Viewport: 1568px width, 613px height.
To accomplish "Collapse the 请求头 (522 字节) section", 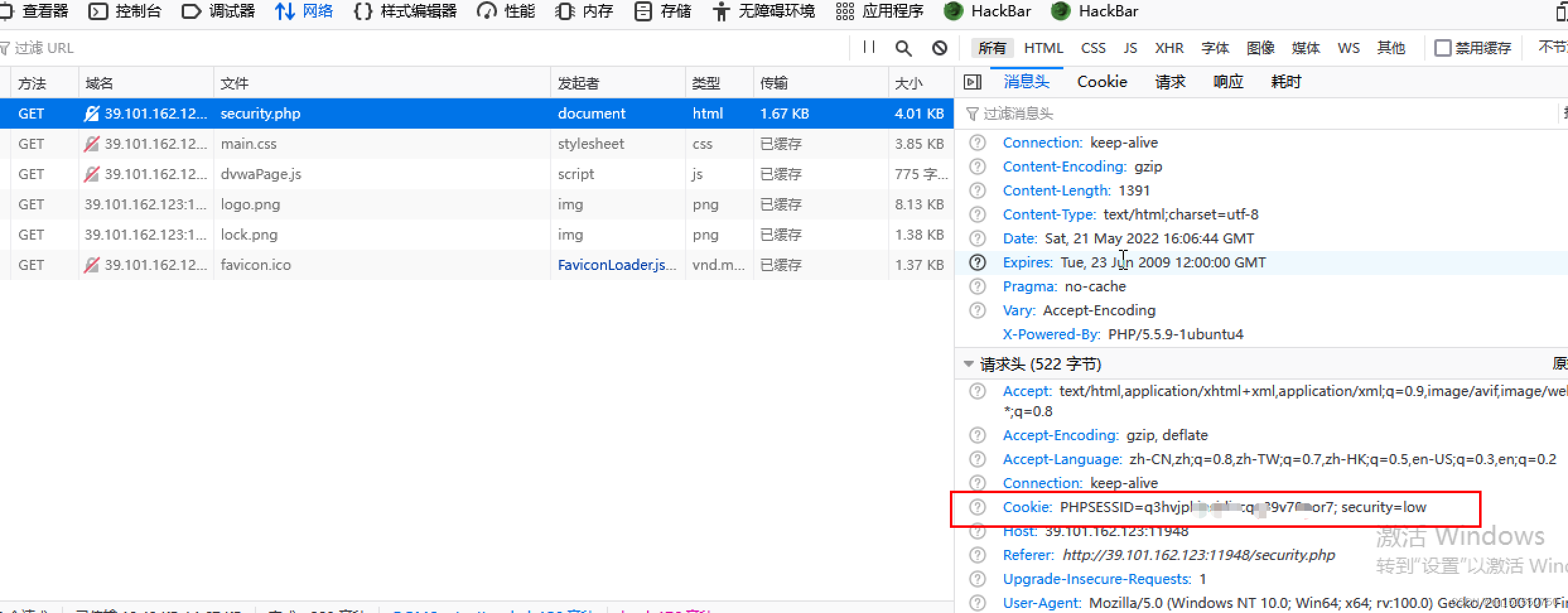I will click(x=969, y=364).
